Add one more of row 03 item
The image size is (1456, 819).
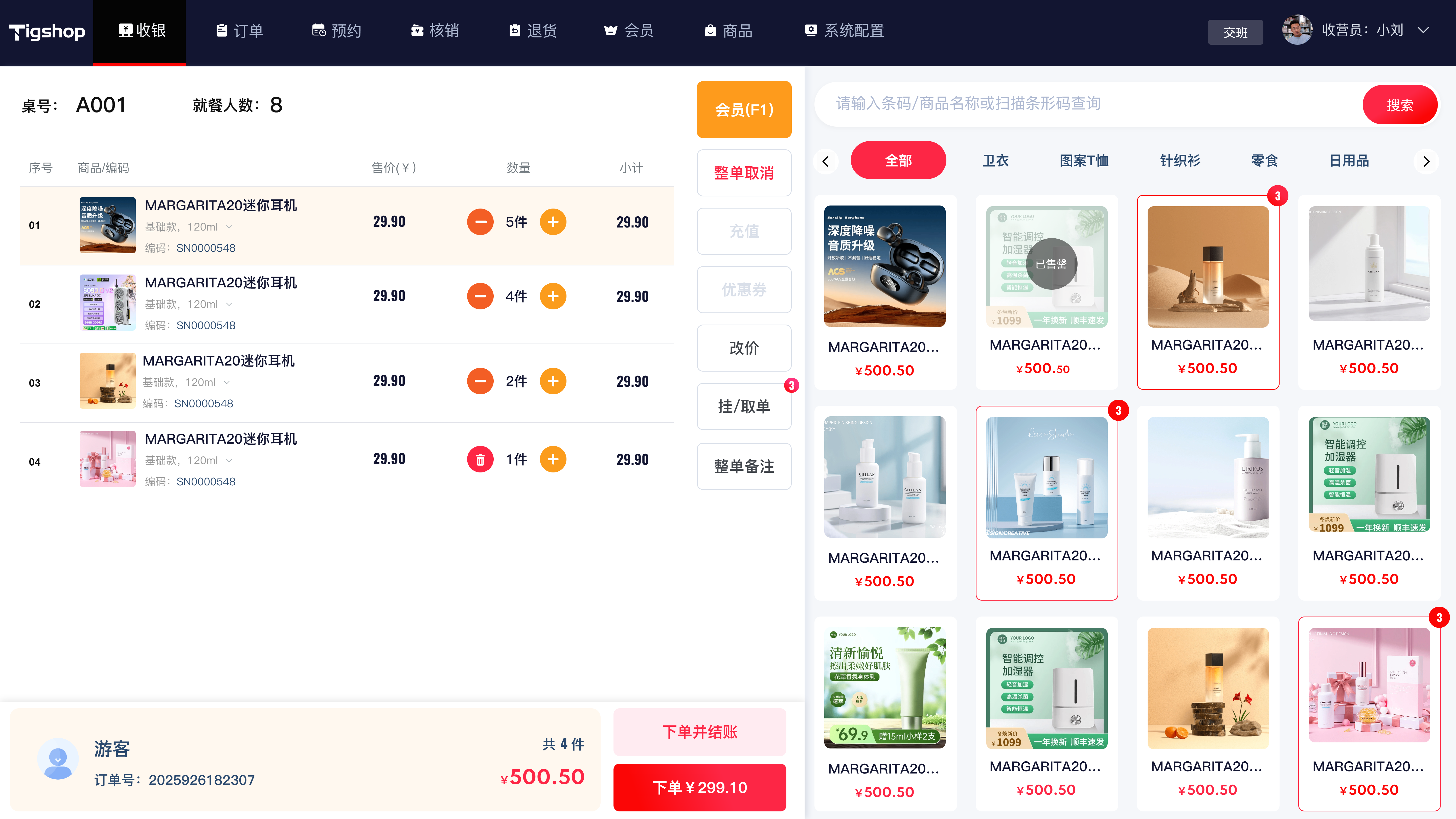[x=553, y=381]
